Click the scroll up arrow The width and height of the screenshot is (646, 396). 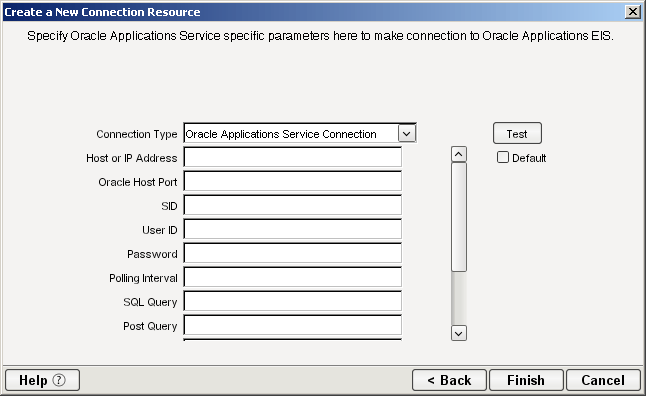459,155
